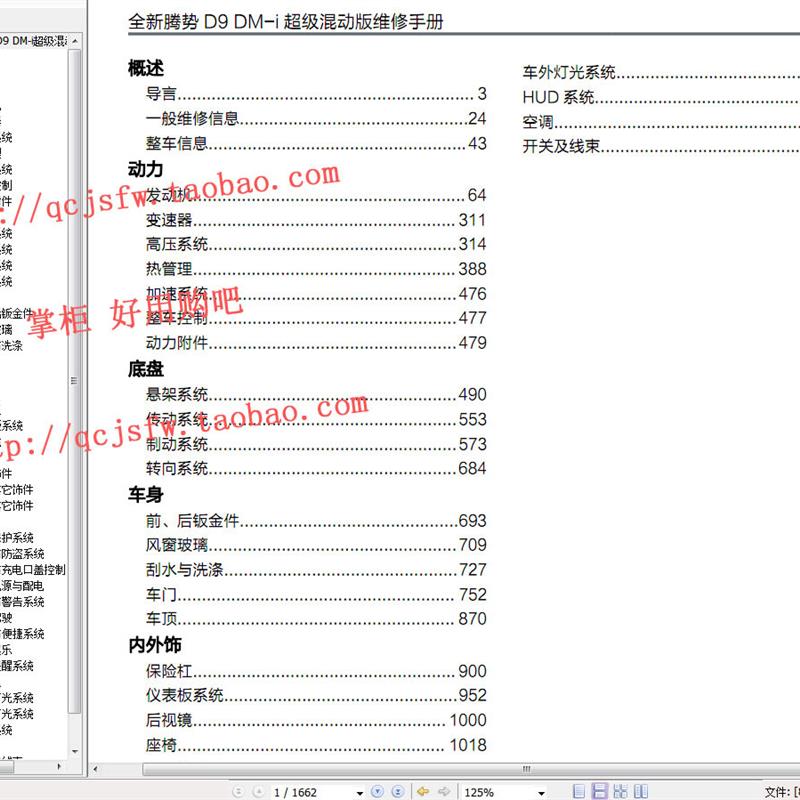
Task: Open the 125% zoom level dropdown
Action: (542, 793)
